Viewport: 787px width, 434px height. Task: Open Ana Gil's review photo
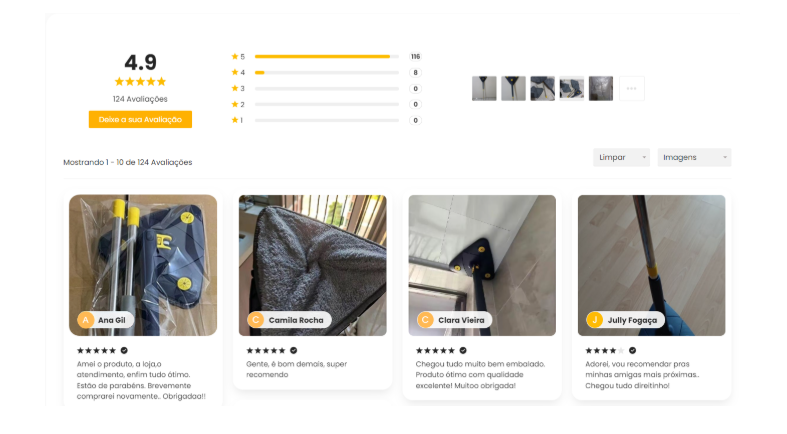(142, 250)
